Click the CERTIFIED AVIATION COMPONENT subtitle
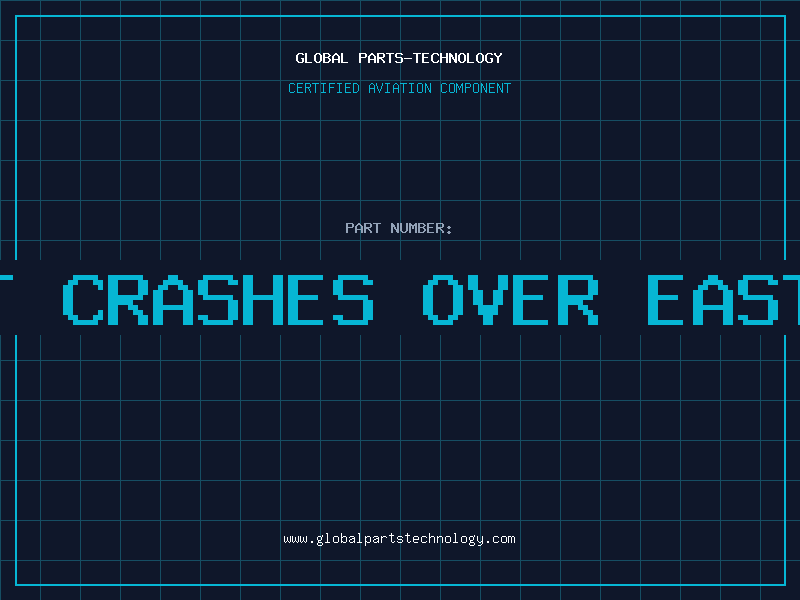800x600 pixels. 399,88
